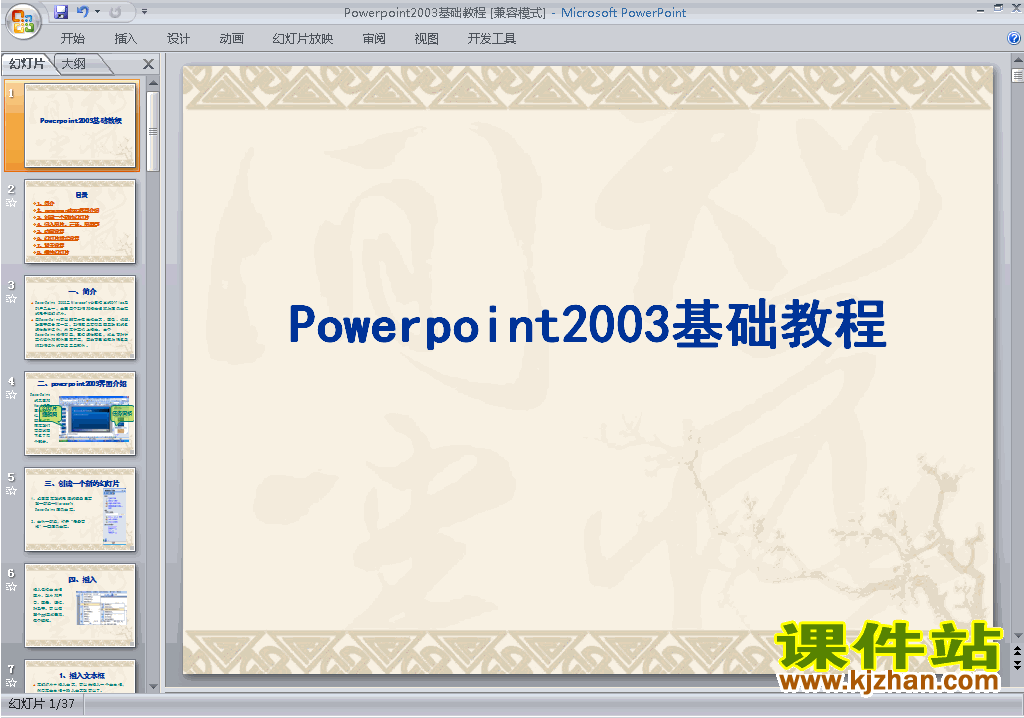Switch to the 大纲 outline tab
The width and height of the screenshot is (1024, 718).
(x=74, y=63)
